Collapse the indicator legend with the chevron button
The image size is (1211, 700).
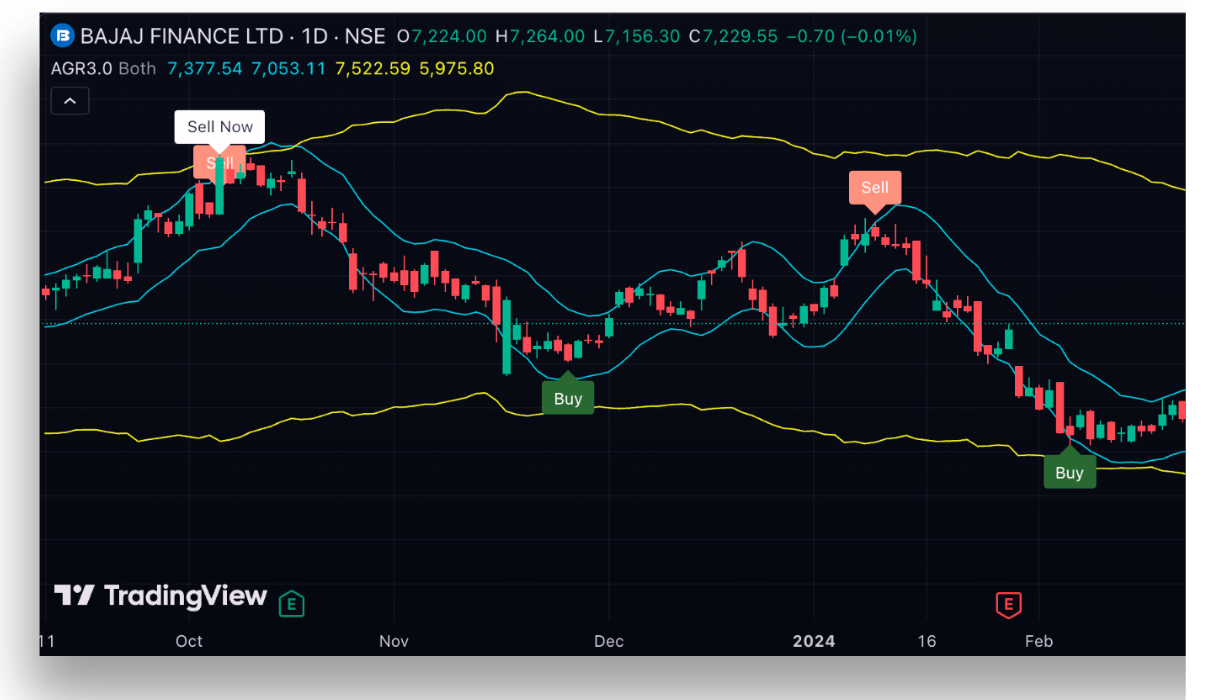(x=70, y=101)
